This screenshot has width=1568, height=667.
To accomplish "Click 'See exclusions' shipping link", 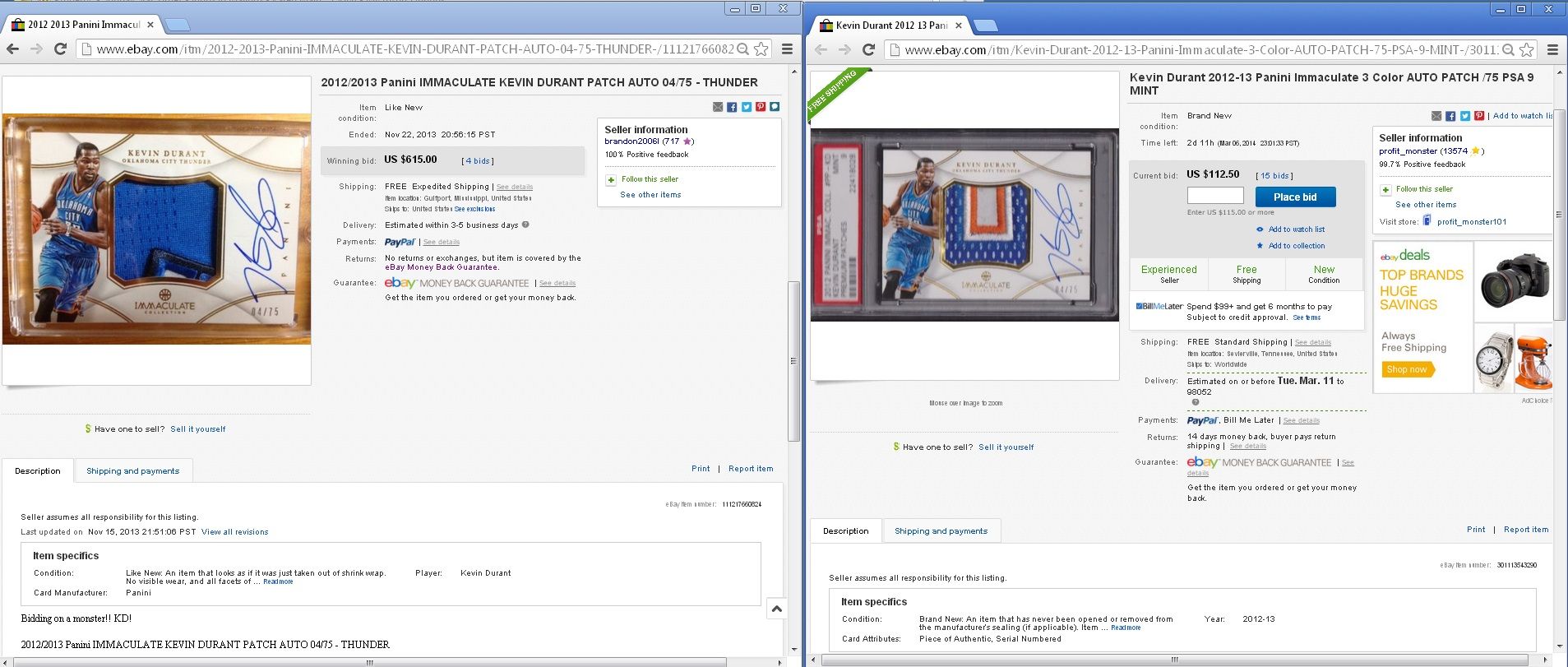I will 474,209.
